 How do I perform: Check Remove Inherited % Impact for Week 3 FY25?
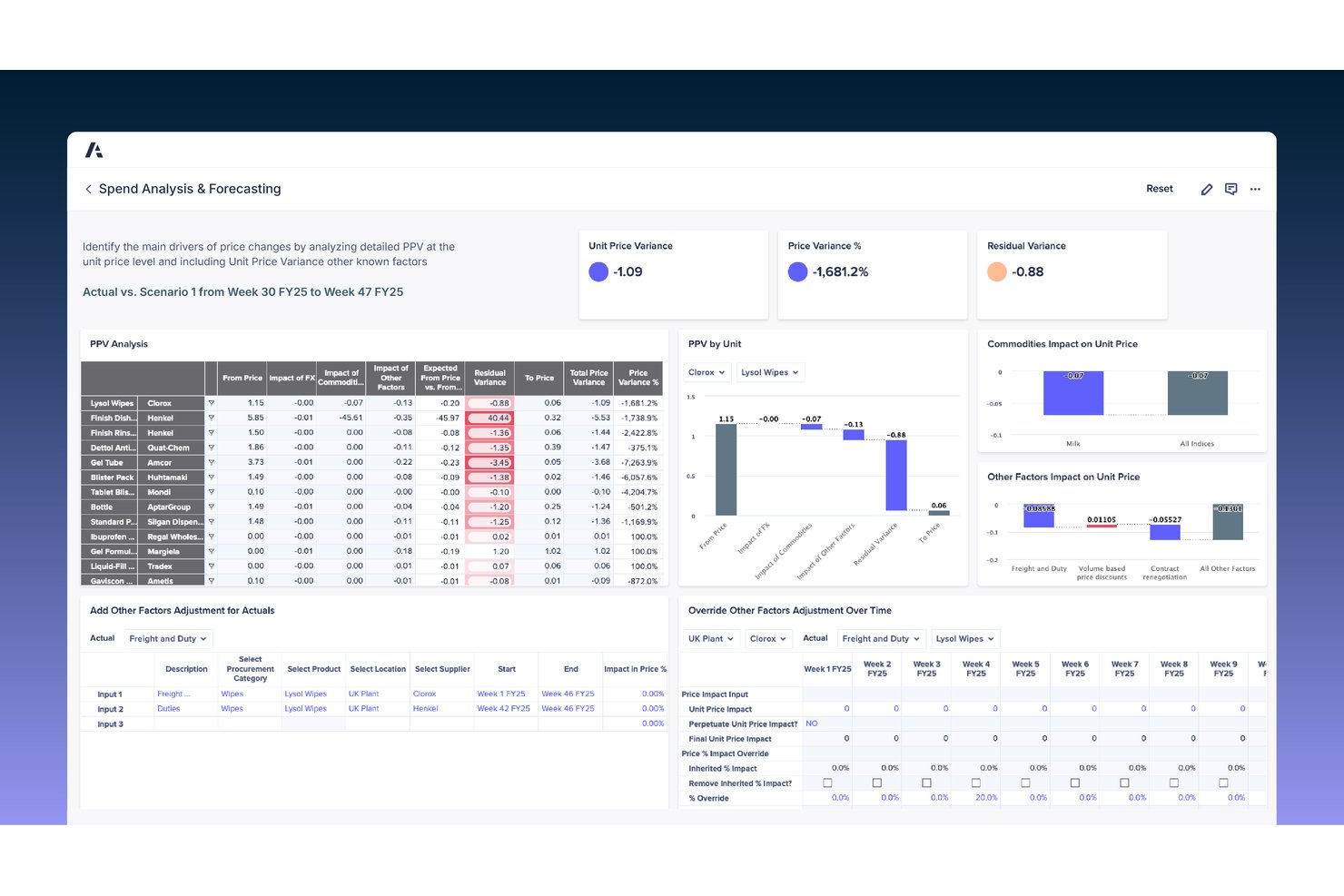tap(926, 783)
